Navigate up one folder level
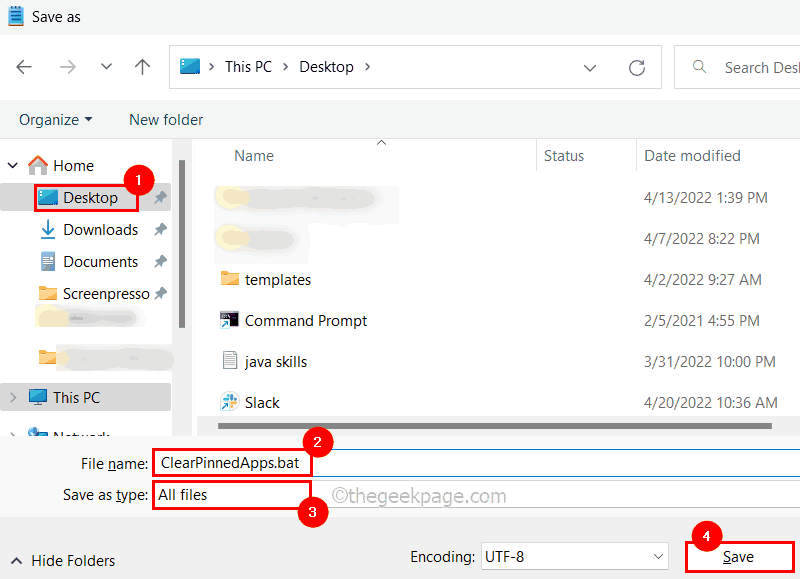Screen dimensions: 800x579 click(142, 66)
